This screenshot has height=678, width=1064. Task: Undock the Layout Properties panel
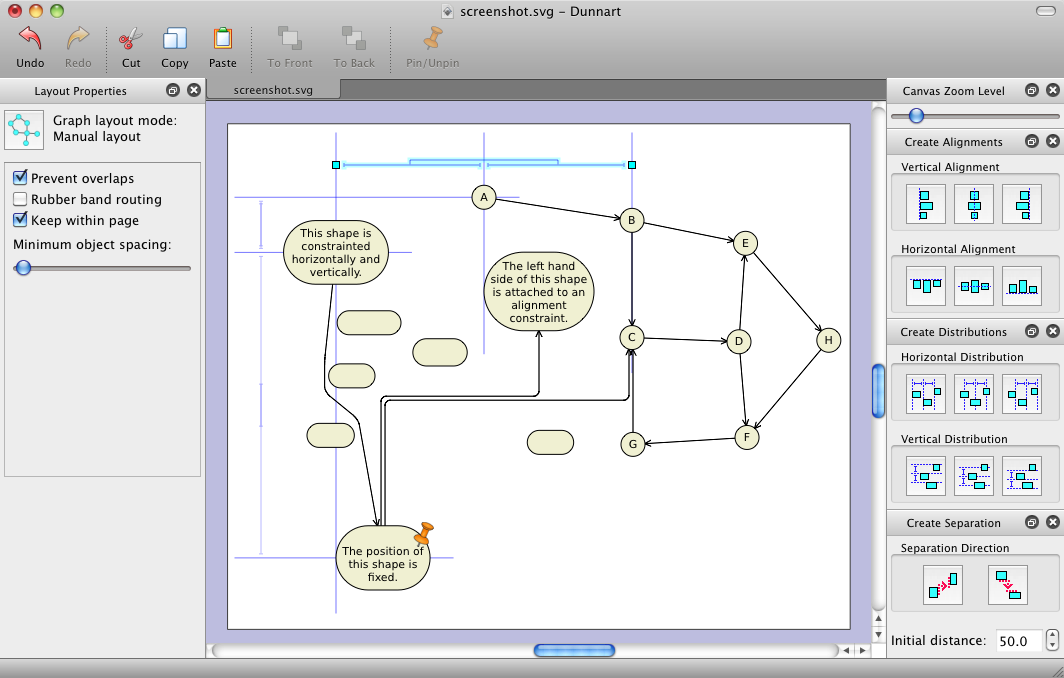(x=173, y=90)
